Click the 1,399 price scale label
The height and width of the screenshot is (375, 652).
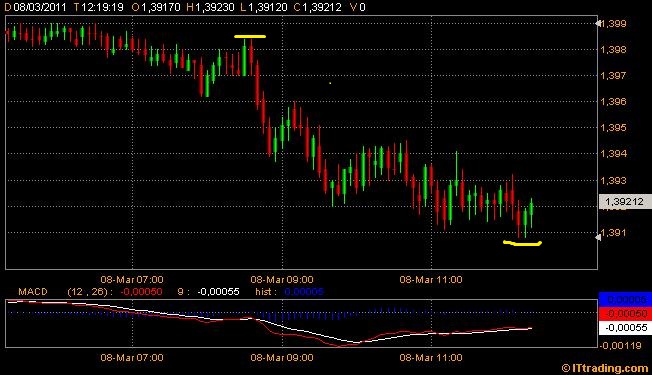(x=613, y=24)
